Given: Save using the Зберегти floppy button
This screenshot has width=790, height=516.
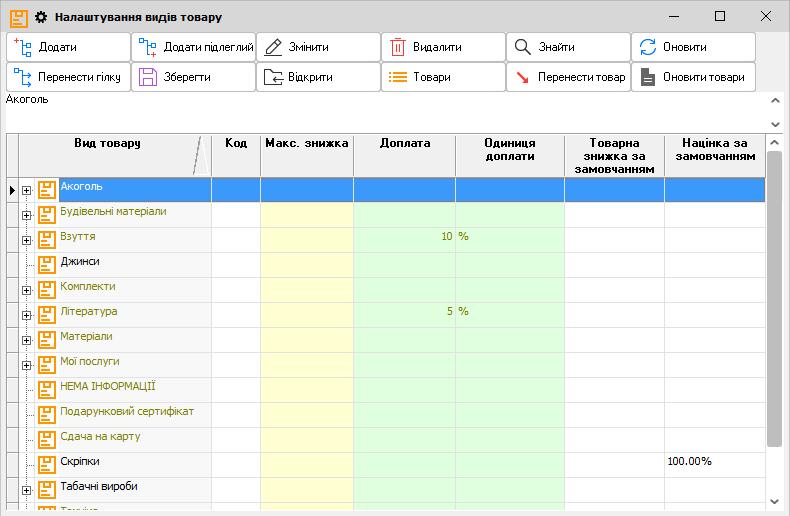Looking at the screenshot, I should [x=193, y=77].
